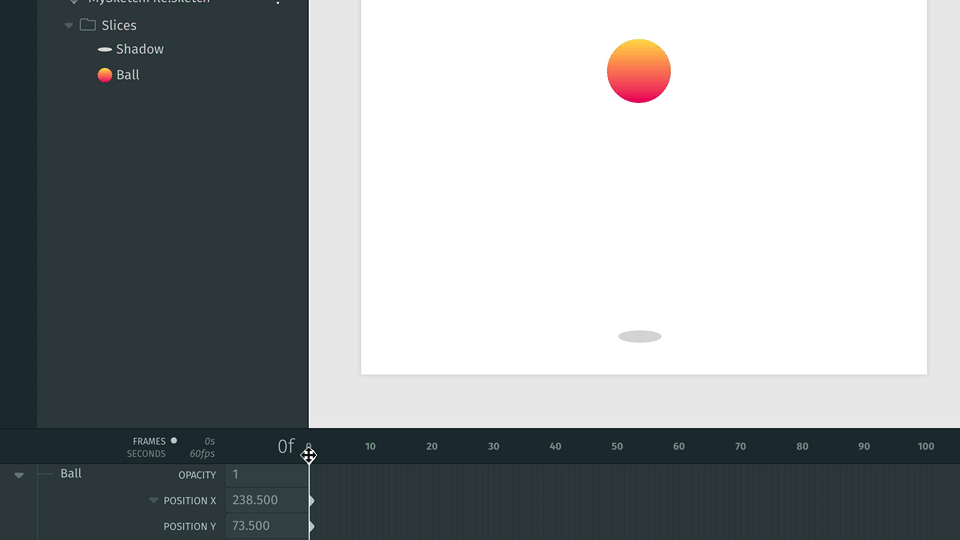Screen dimensions: 960x540
Task: Collapse the Position X property arrow
Action: [x=154, y=500]
